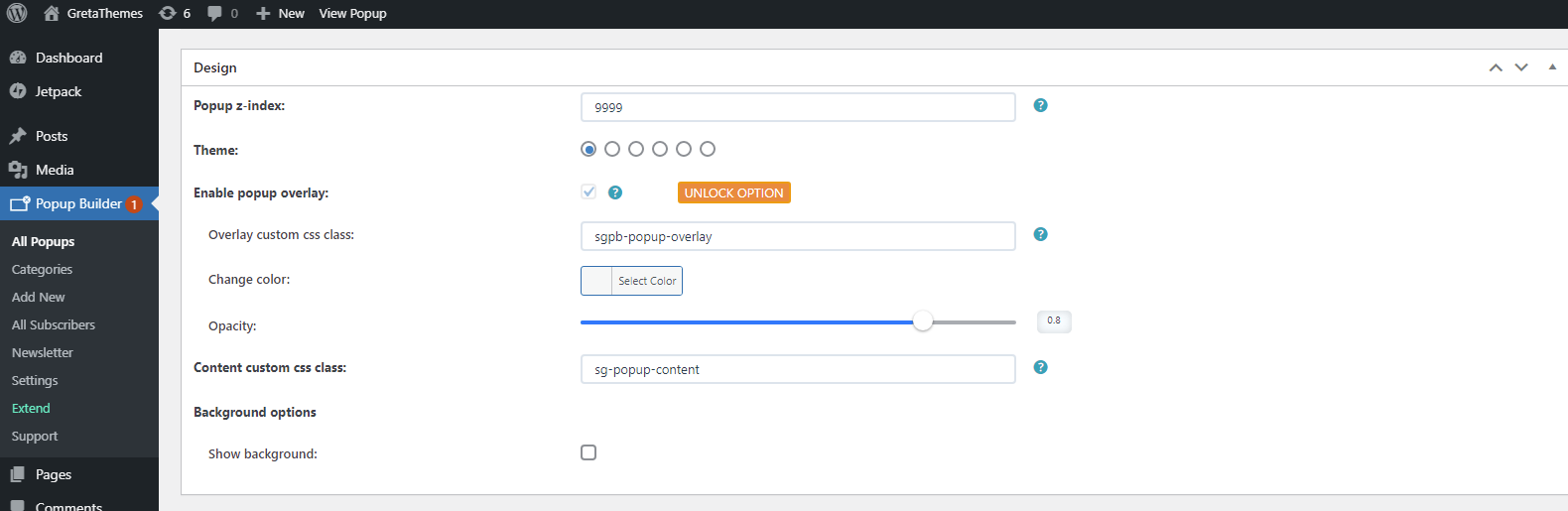Open the Select Color picker
Image resolution: width=1568 pixels, height=511 pixels.
pos(631,281)
